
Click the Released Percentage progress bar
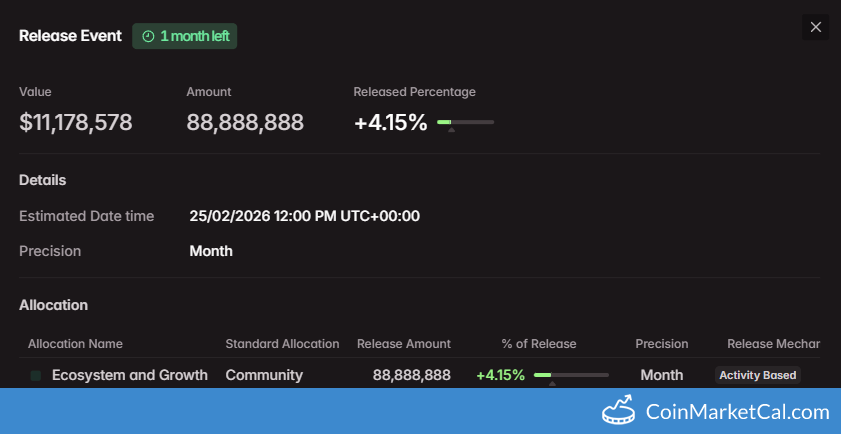[465, 122]
